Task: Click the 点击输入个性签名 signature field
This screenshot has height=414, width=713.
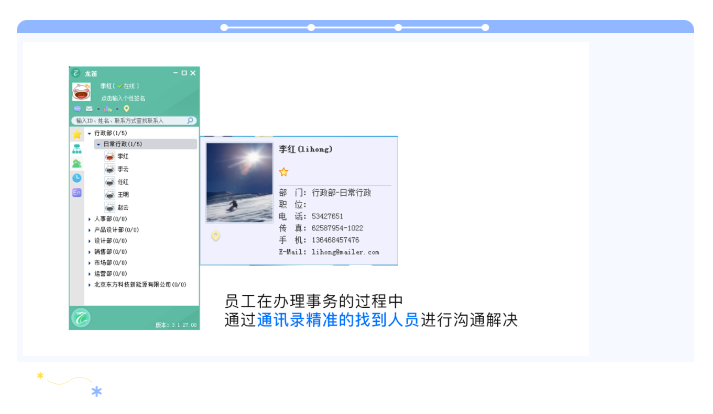Action: [x=123, y=98]
